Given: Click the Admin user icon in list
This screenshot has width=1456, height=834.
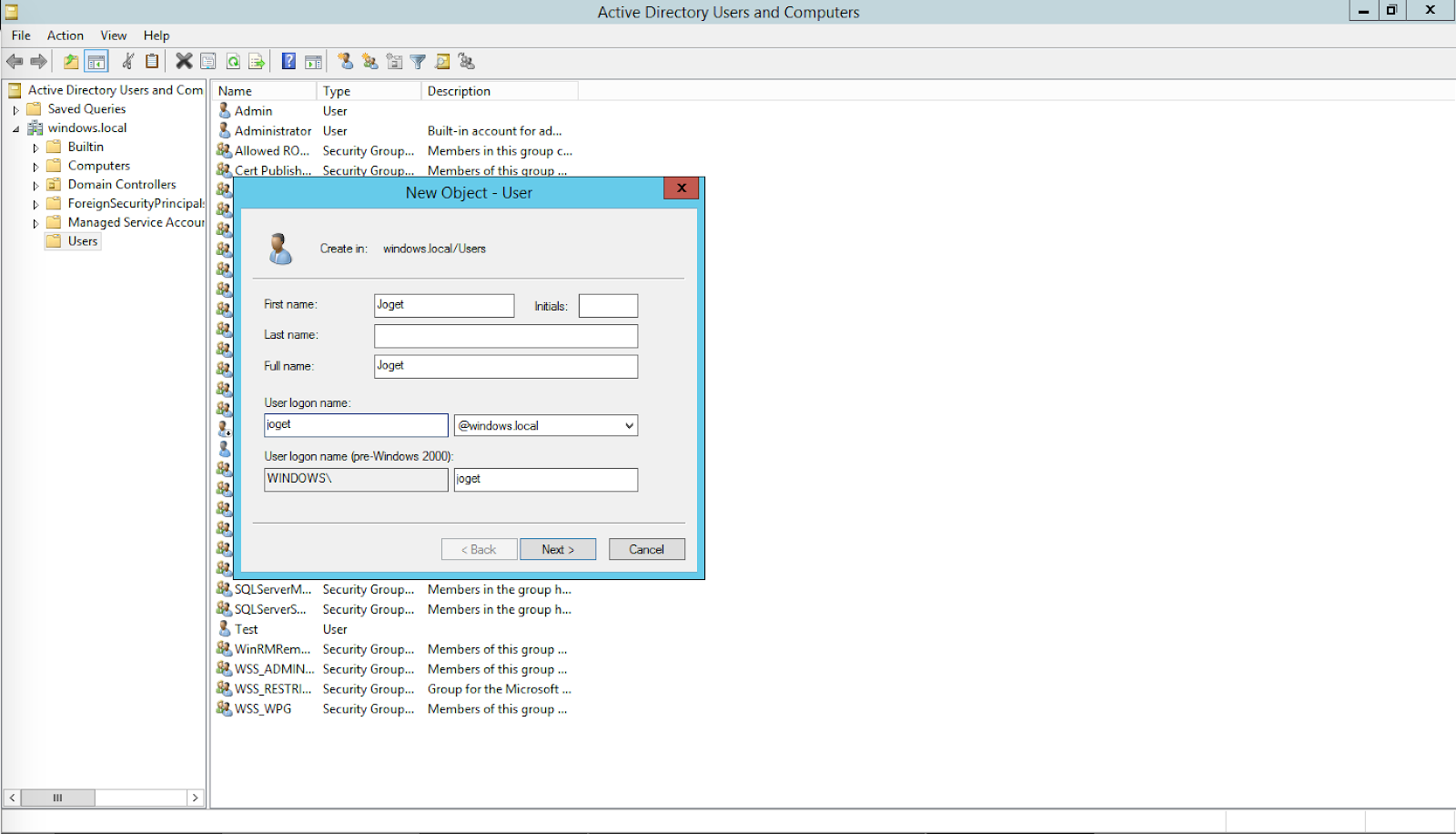Looking at the screenshot, I should 225,110.
